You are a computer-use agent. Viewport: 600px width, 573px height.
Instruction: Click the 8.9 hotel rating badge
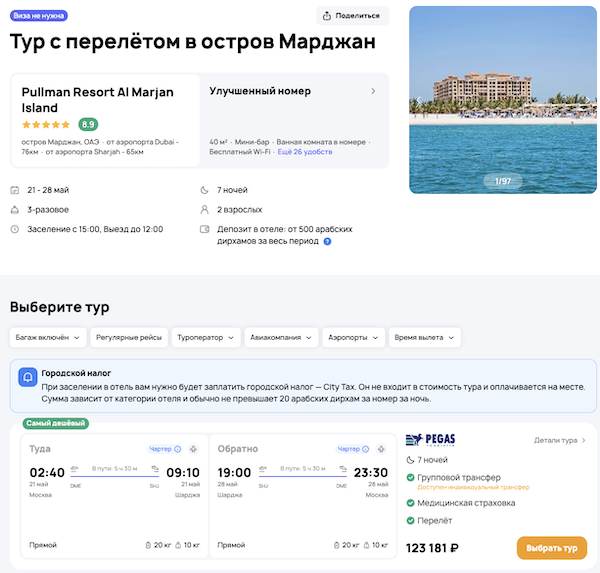pyautogui.click(x=88, y=125)
